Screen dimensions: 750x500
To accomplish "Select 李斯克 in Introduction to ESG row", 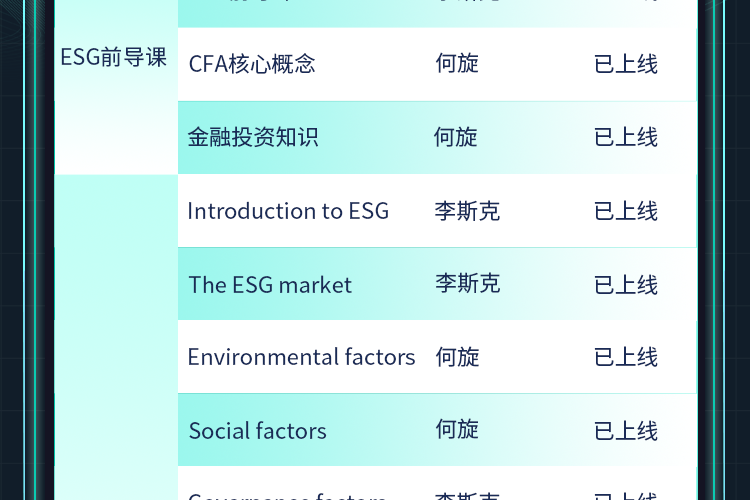I will [467, 211].
